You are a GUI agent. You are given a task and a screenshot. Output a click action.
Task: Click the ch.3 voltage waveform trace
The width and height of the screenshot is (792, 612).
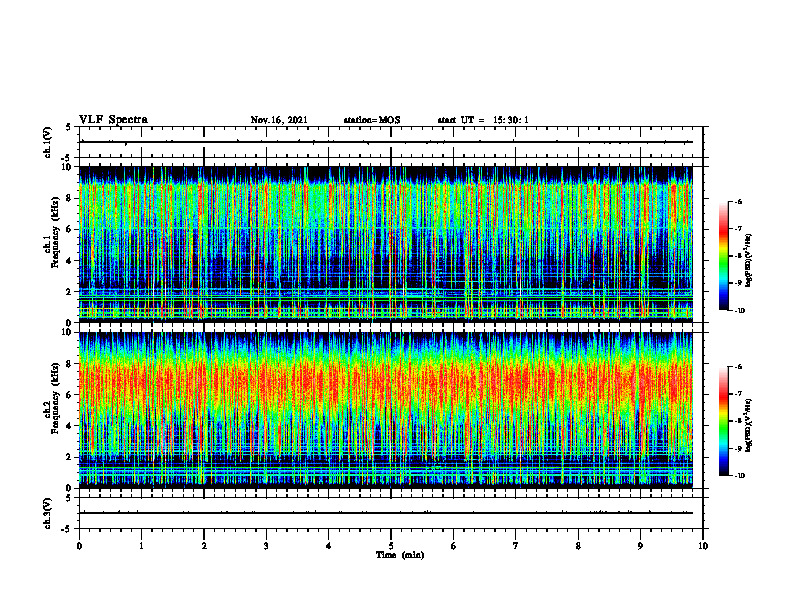click(386, 513)
